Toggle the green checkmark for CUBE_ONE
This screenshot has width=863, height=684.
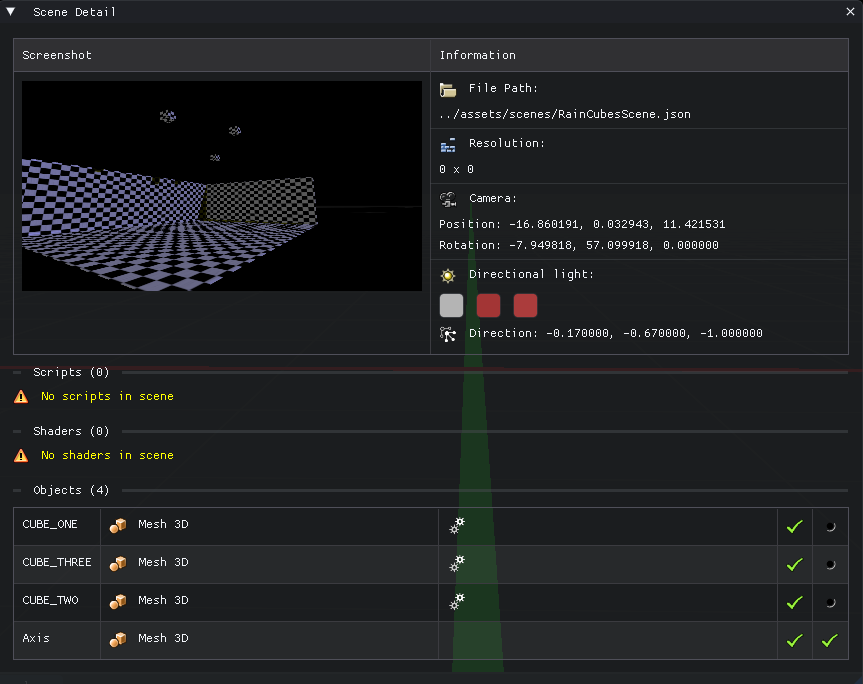[795, 526]
